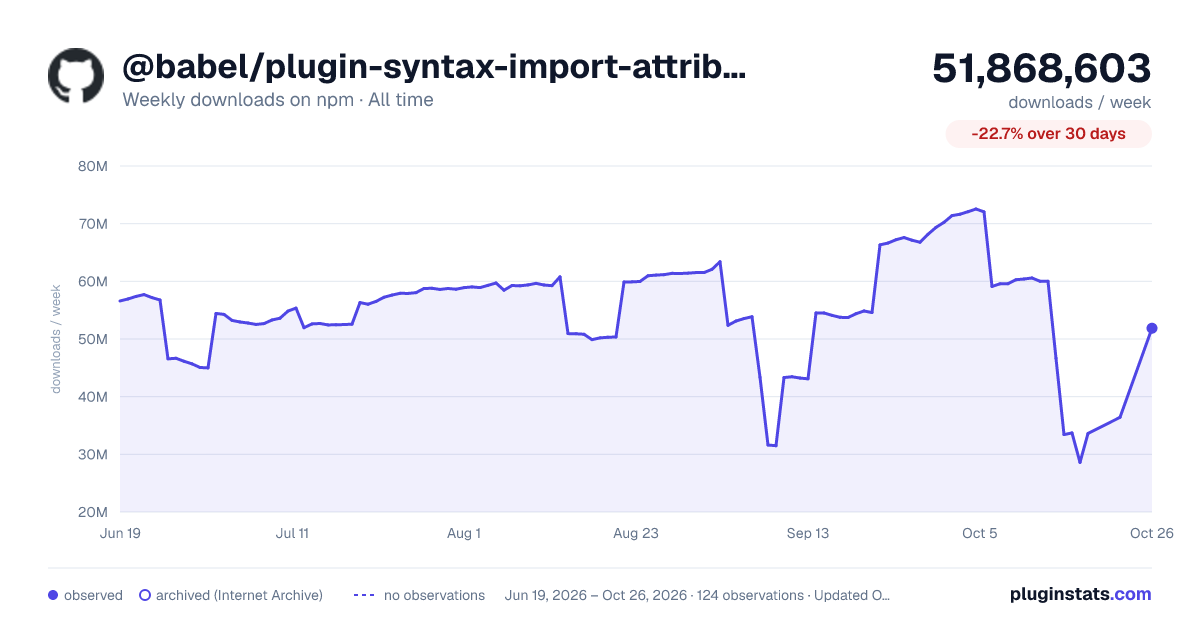
Task: Click the Aug 1 x-axis date
Action: click(464, 533)
